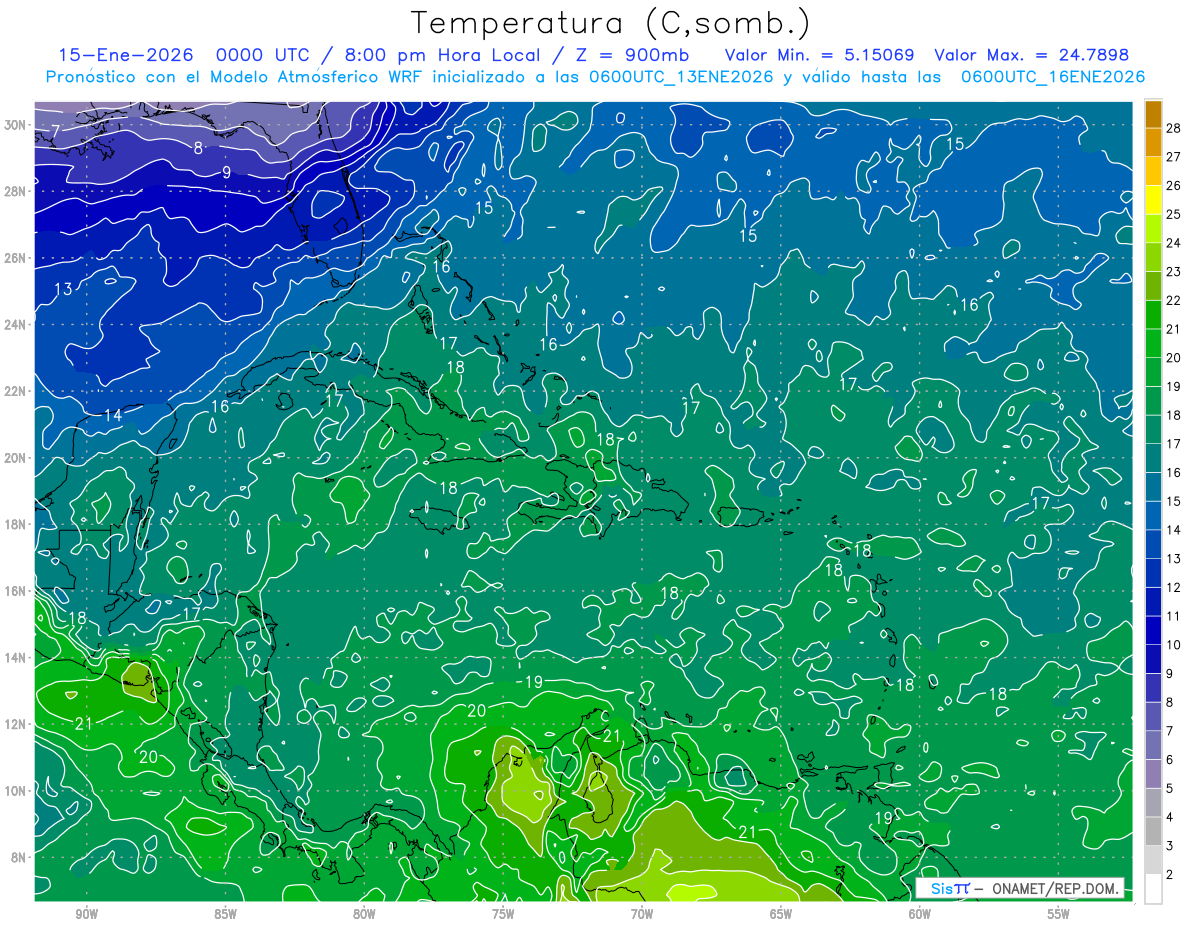Screen dimensions: 1200x927
Task: Click the "30N" latitude axis label
Action: [17, 125]
